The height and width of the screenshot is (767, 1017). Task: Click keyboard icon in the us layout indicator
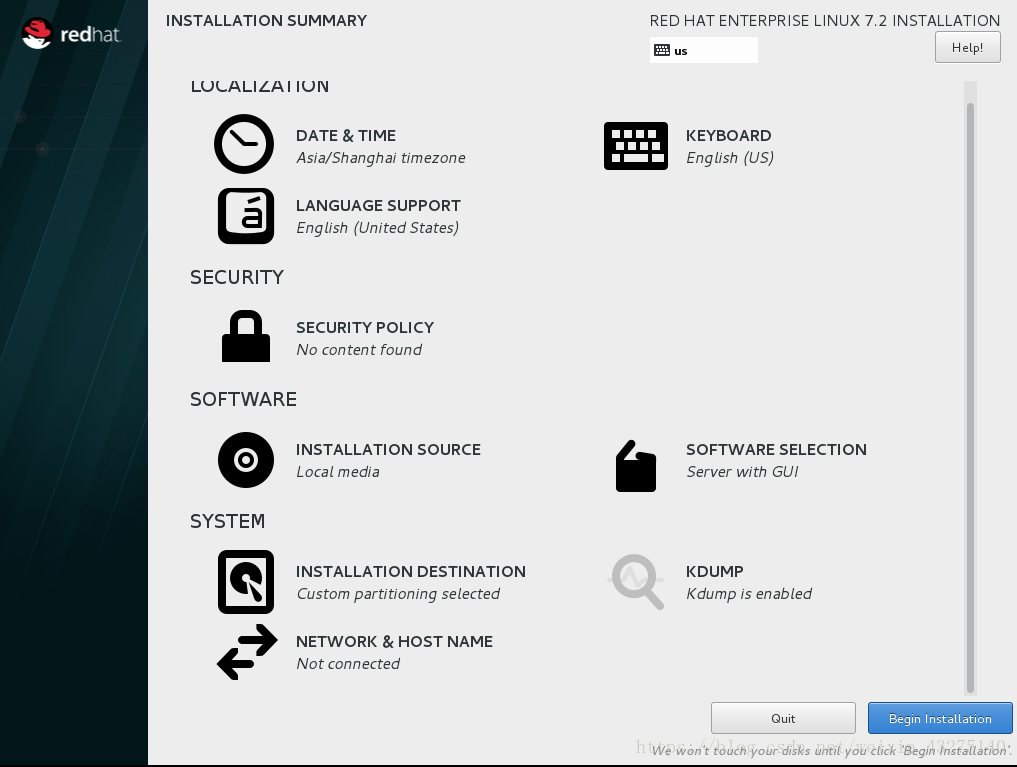click(662, 50)
